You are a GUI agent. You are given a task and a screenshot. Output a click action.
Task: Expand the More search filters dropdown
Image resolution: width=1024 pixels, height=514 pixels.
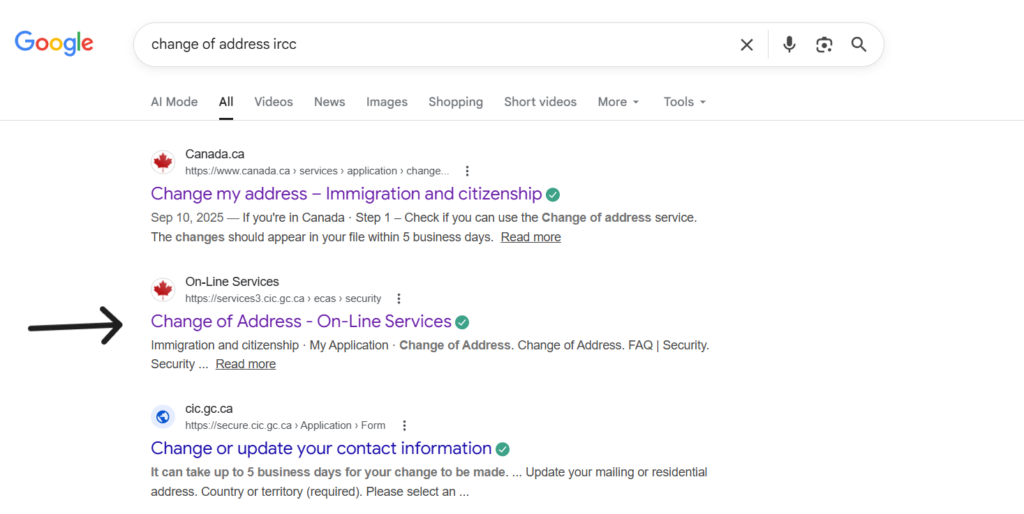point(618,102)
